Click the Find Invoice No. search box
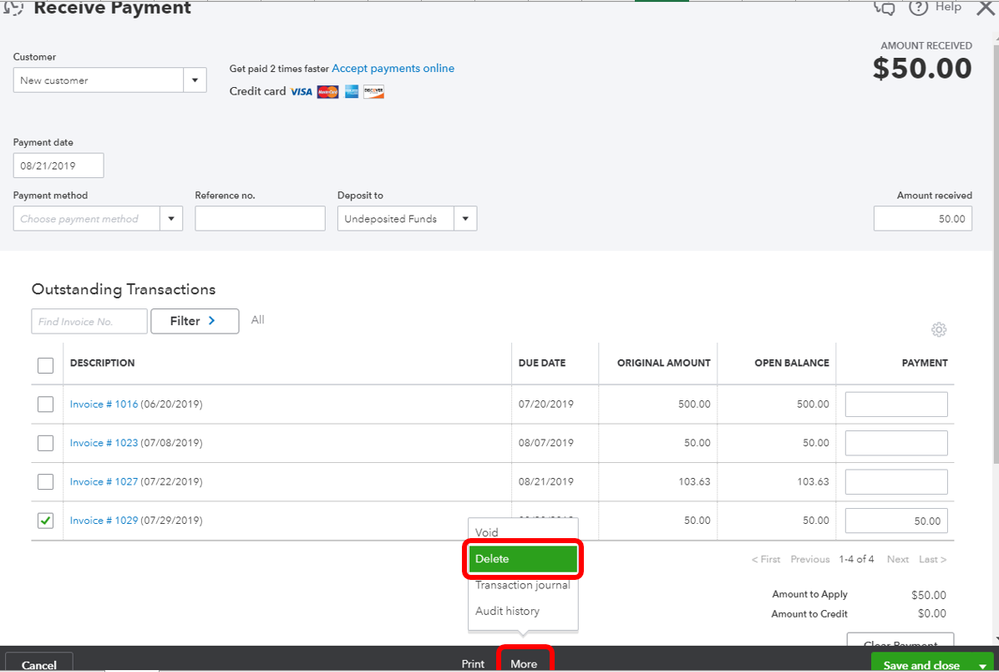 click(x=89, y=321)
